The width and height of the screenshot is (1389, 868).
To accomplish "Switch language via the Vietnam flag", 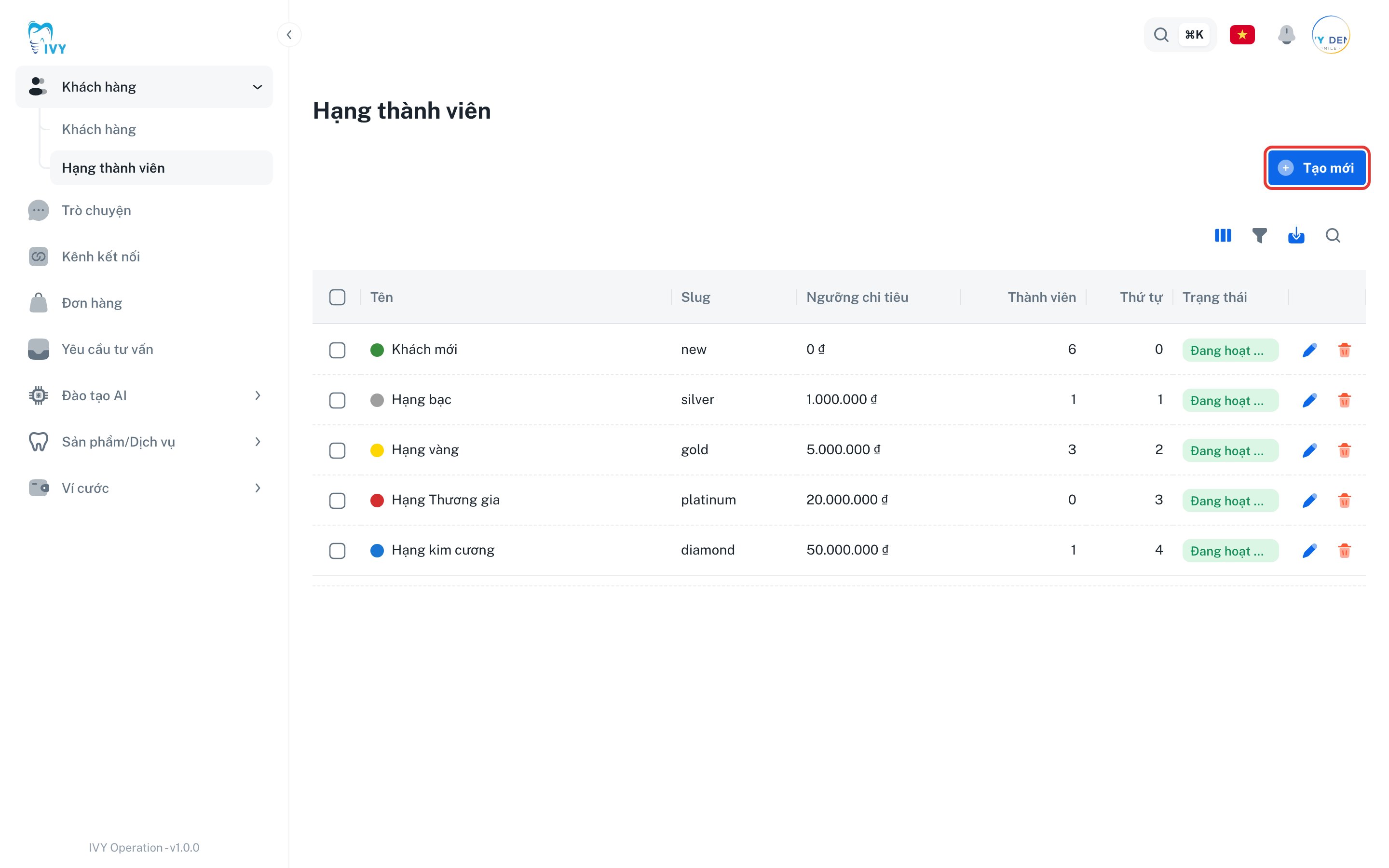I will click(1242, 34).
